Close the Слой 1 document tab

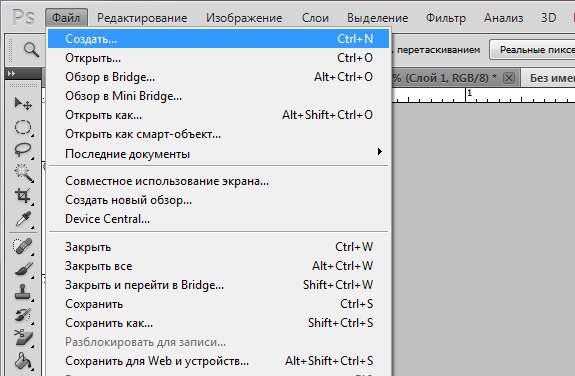tap(509, 78)
